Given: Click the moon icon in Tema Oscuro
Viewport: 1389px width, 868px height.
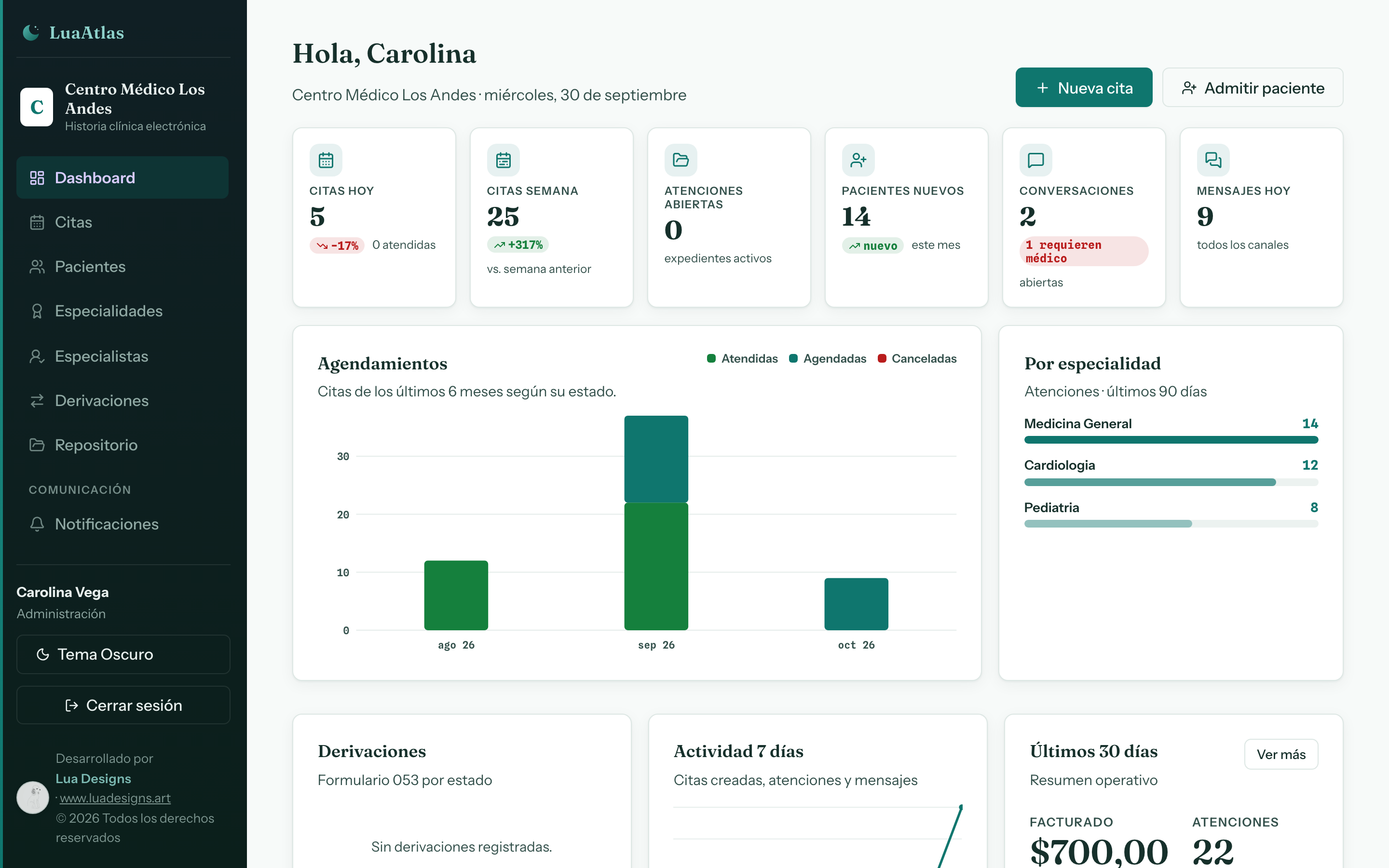Looking at the screenshot, I should pos(43,654).
